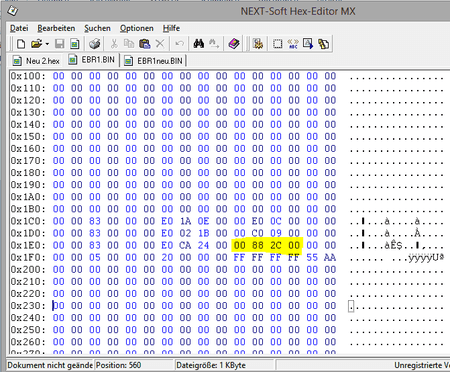Open the Suchen menu
Image resolution: width=450 pixels, height=372 pixels.
(x=97, y=28)
